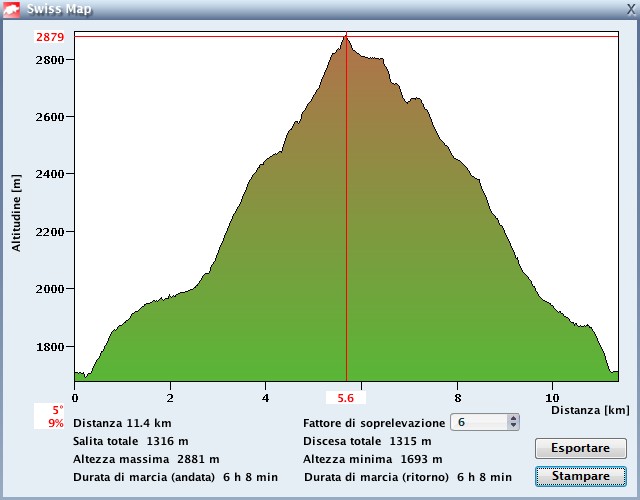Click the Stampare button
Image resolution: width=640 pixels, height=500 pixels.
581,476
